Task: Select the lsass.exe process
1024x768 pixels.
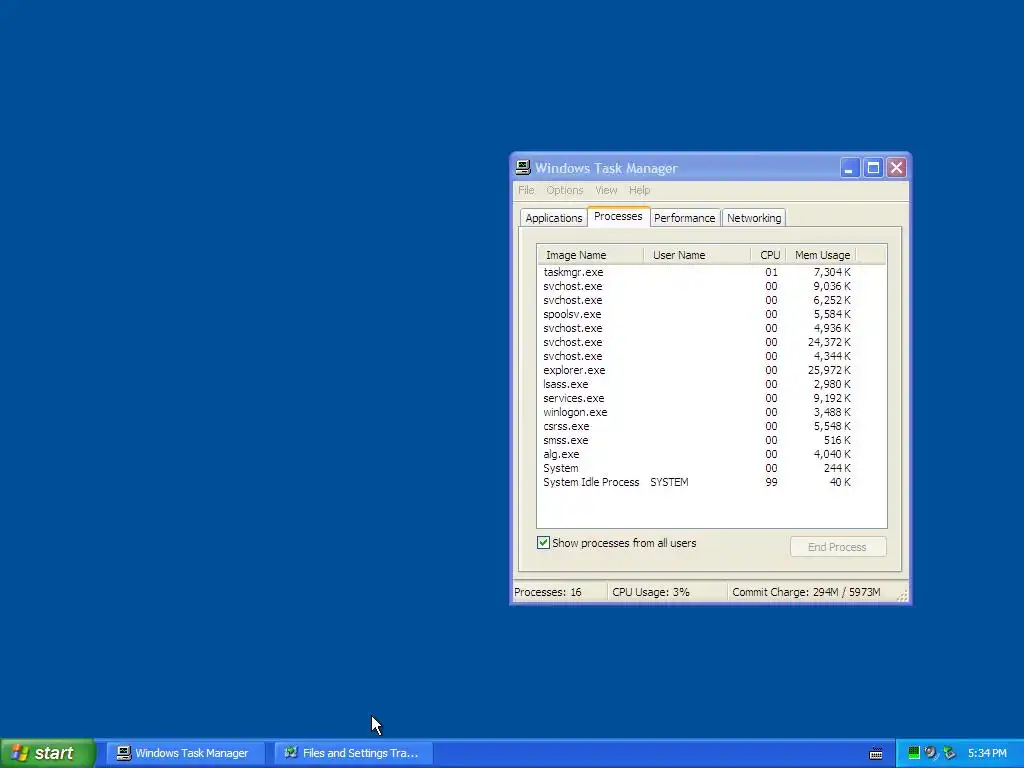Action: 697,384
